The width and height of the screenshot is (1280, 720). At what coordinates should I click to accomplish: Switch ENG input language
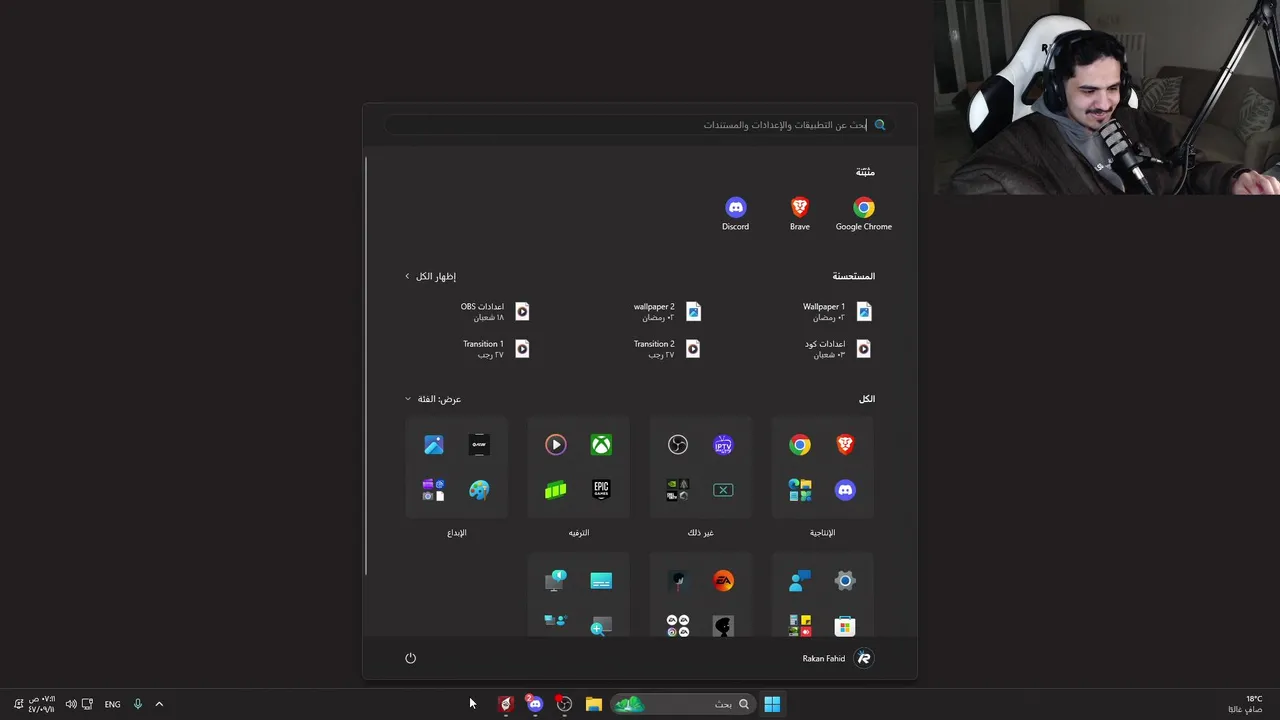tap(112, 704)
